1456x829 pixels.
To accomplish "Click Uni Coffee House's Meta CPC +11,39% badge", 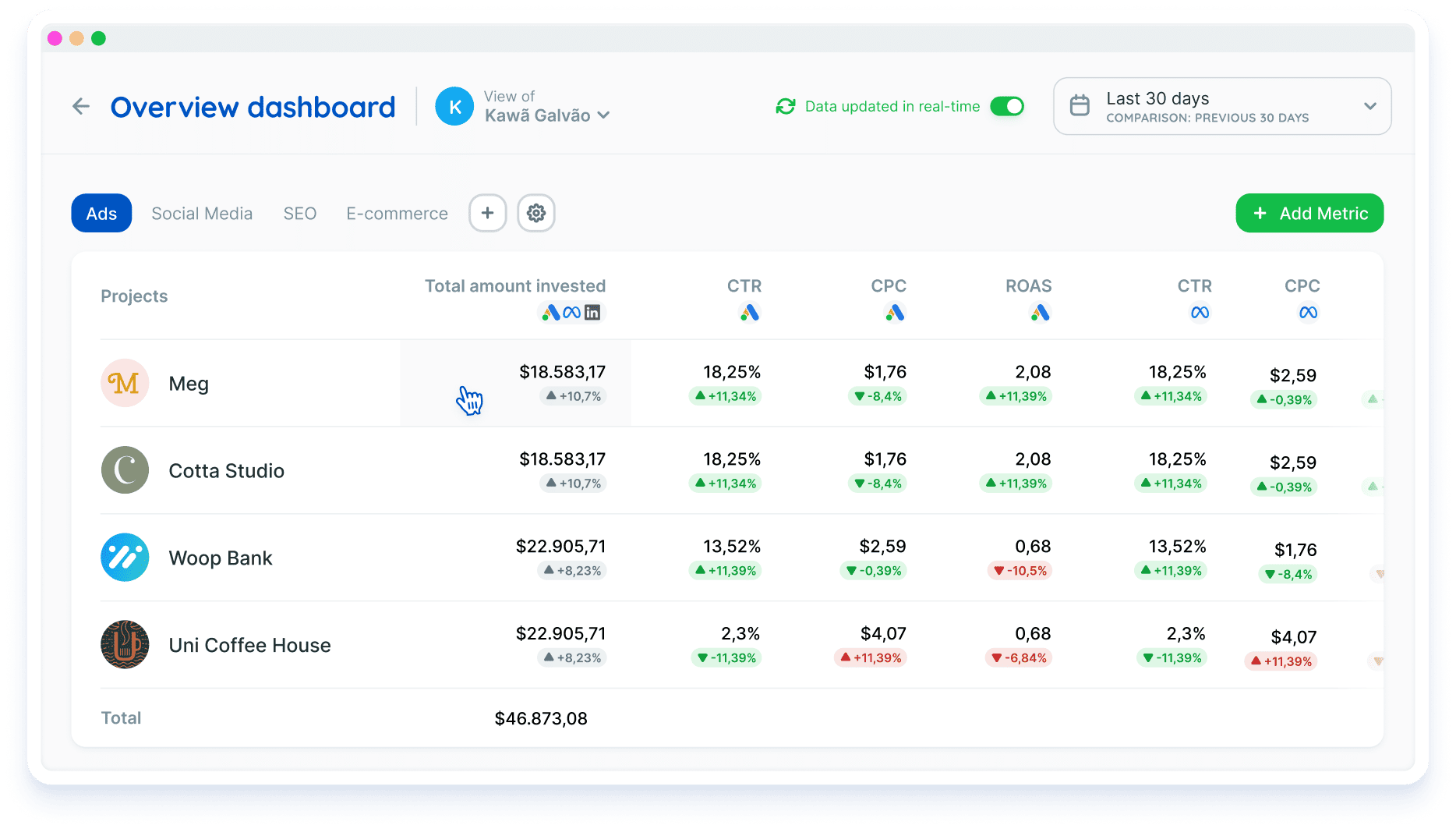I will point(1281,662).
